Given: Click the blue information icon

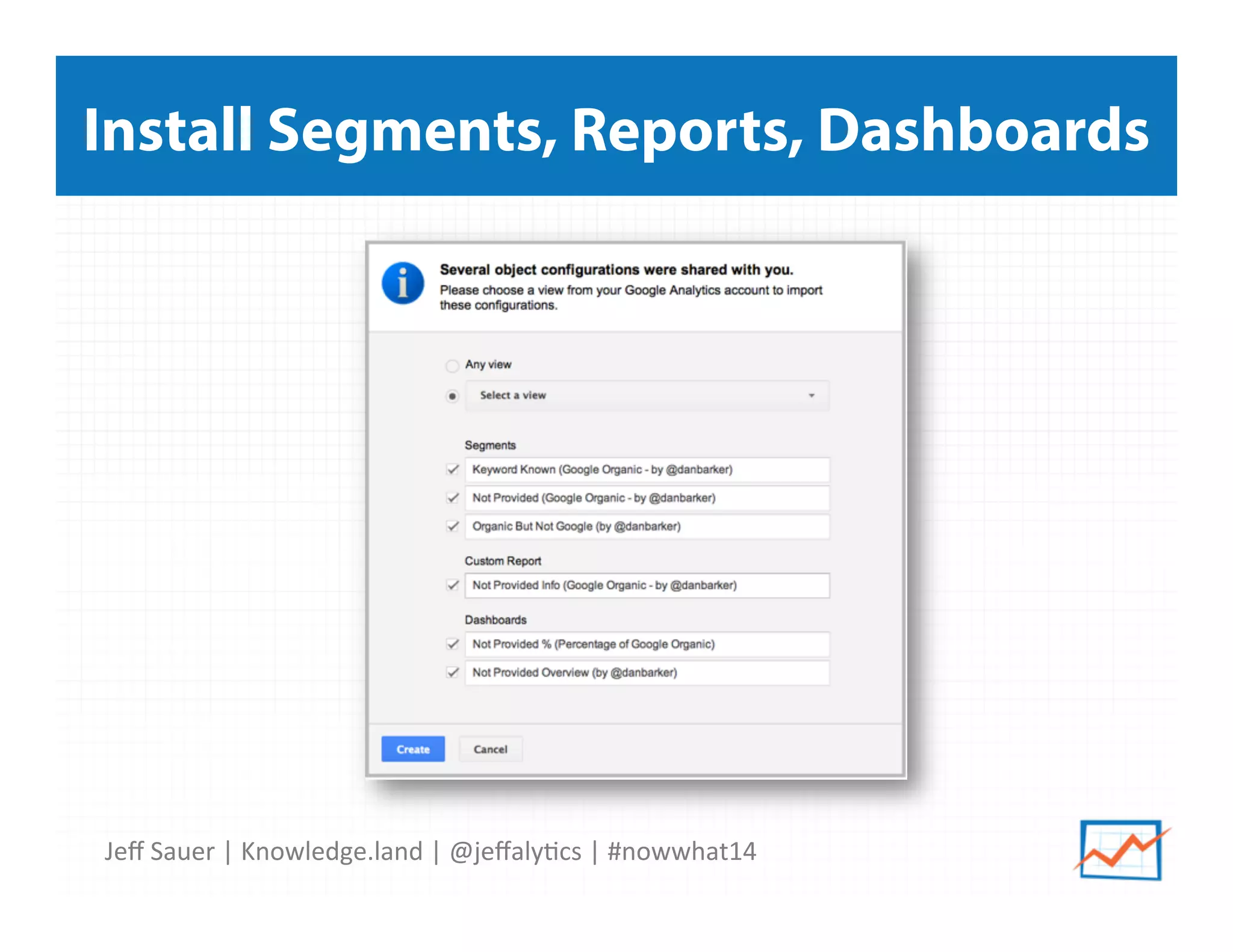Looking at the screenshot, I should [x=403, y=283].
